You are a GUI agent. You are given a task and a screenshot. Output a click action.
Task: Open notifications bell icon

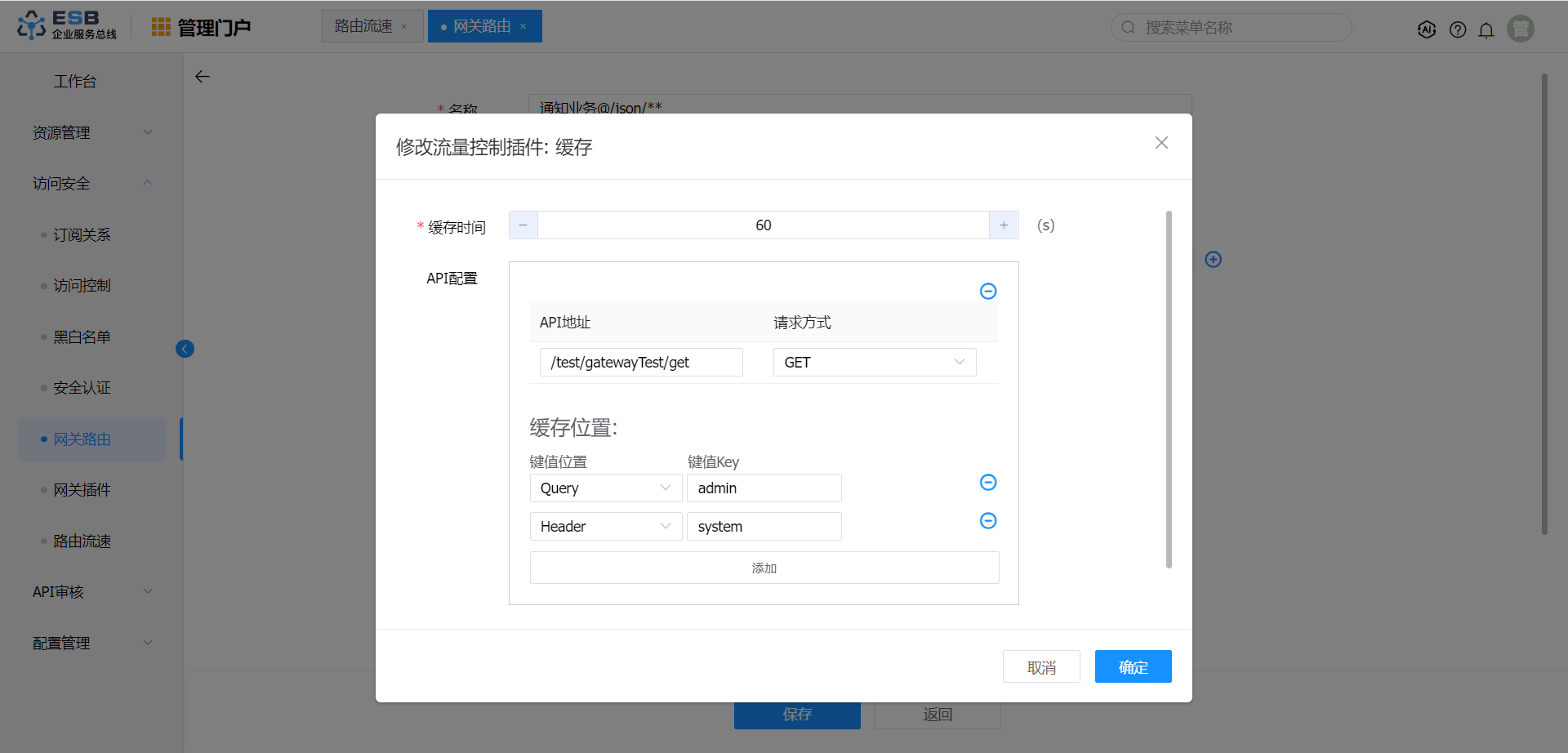click(1486, 30)
